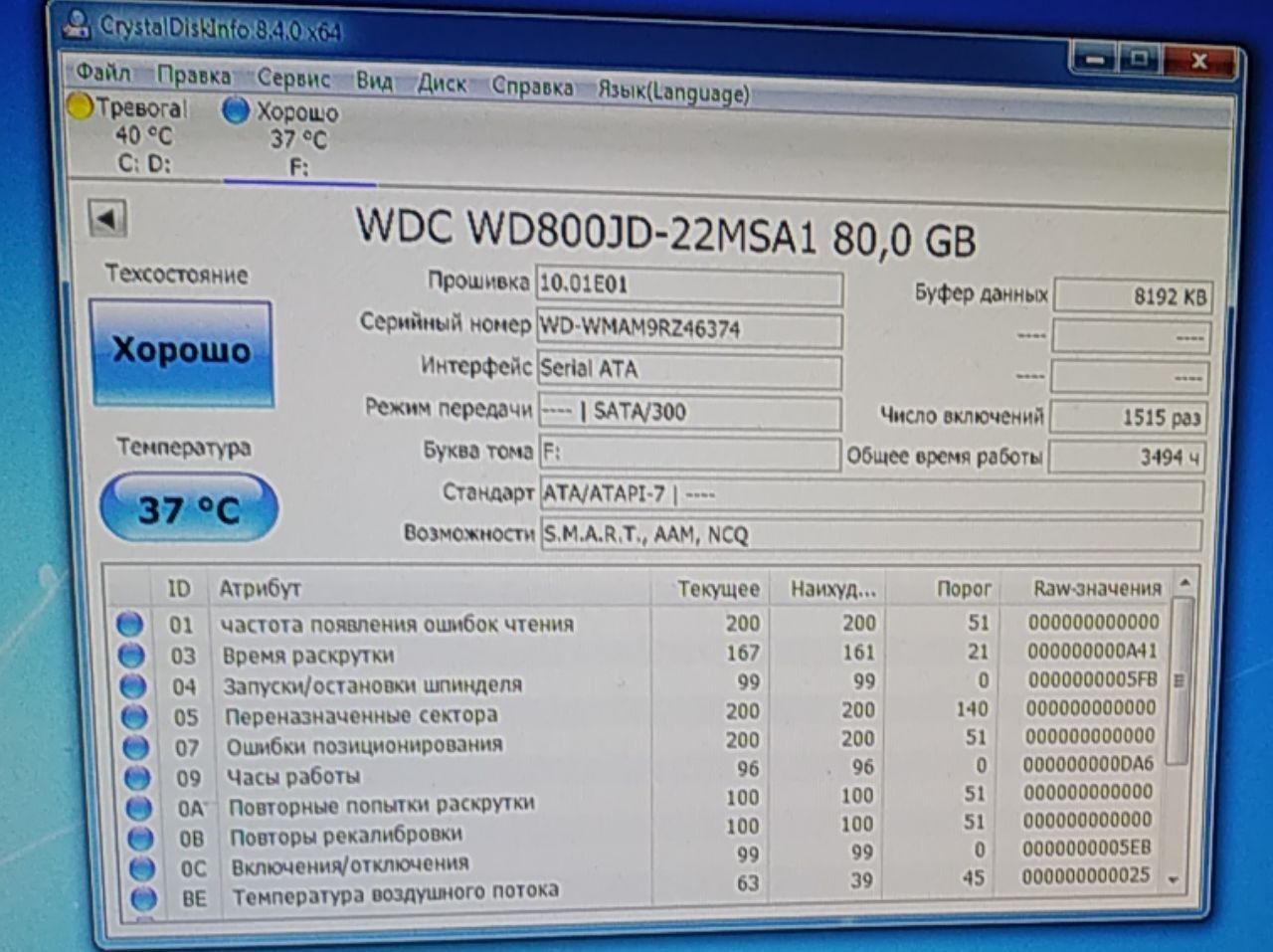
Task: Select row Частота появления ошибок чтения
Action: 638,623
